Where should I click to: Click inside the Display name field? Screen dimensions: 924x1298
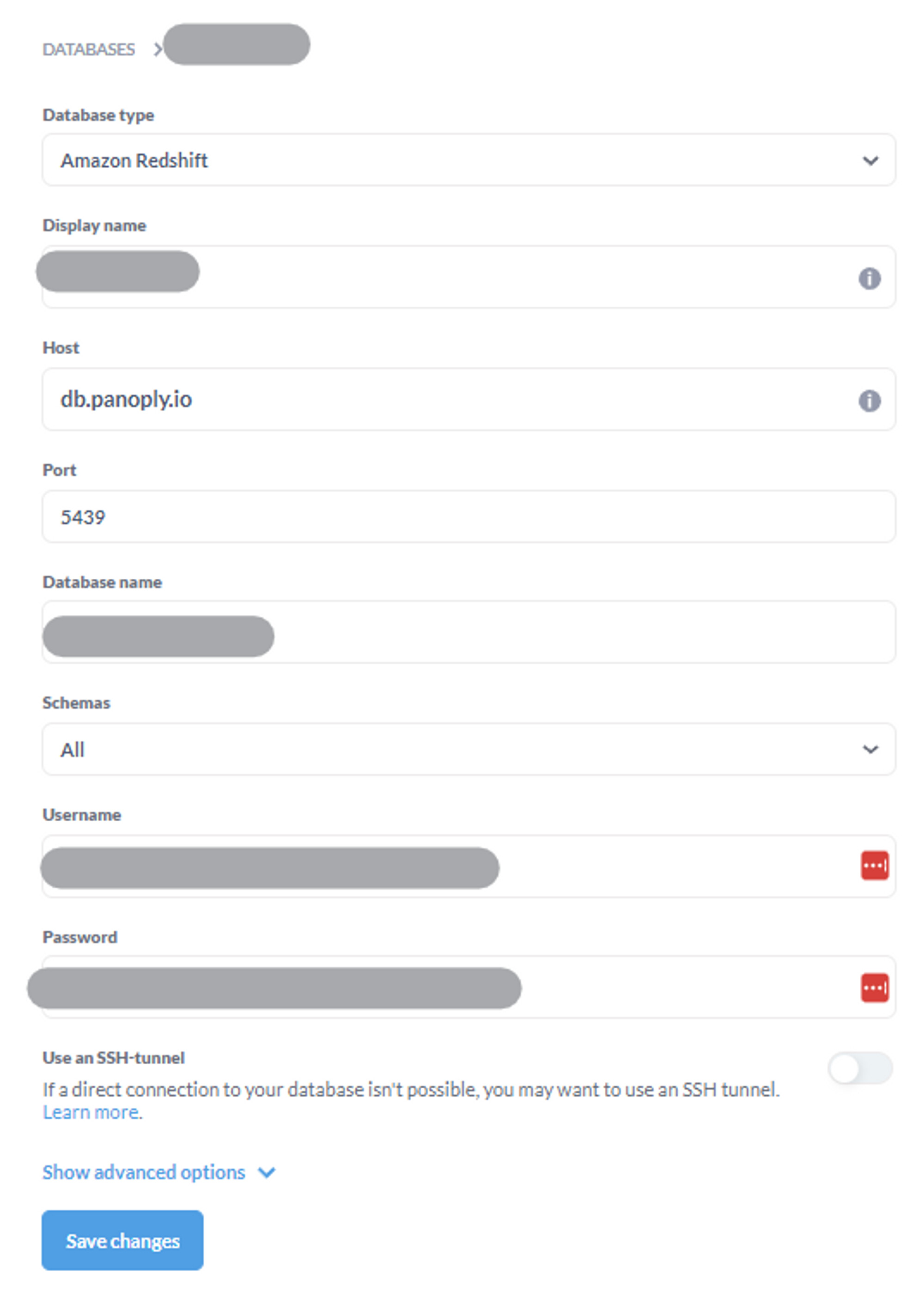point(469,277)
